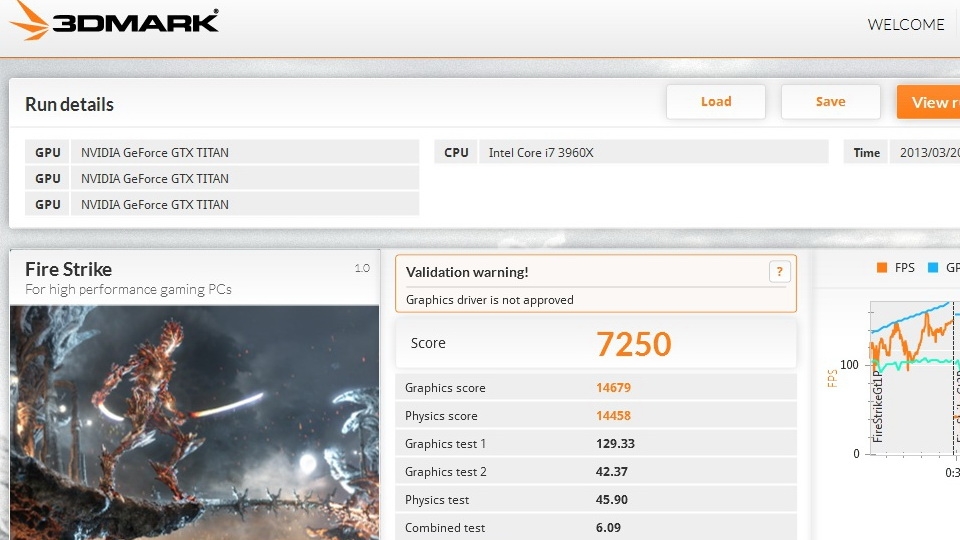The height and width of the screenshot is (540, 960).
Task: Click the Save button
Action: 830,102
